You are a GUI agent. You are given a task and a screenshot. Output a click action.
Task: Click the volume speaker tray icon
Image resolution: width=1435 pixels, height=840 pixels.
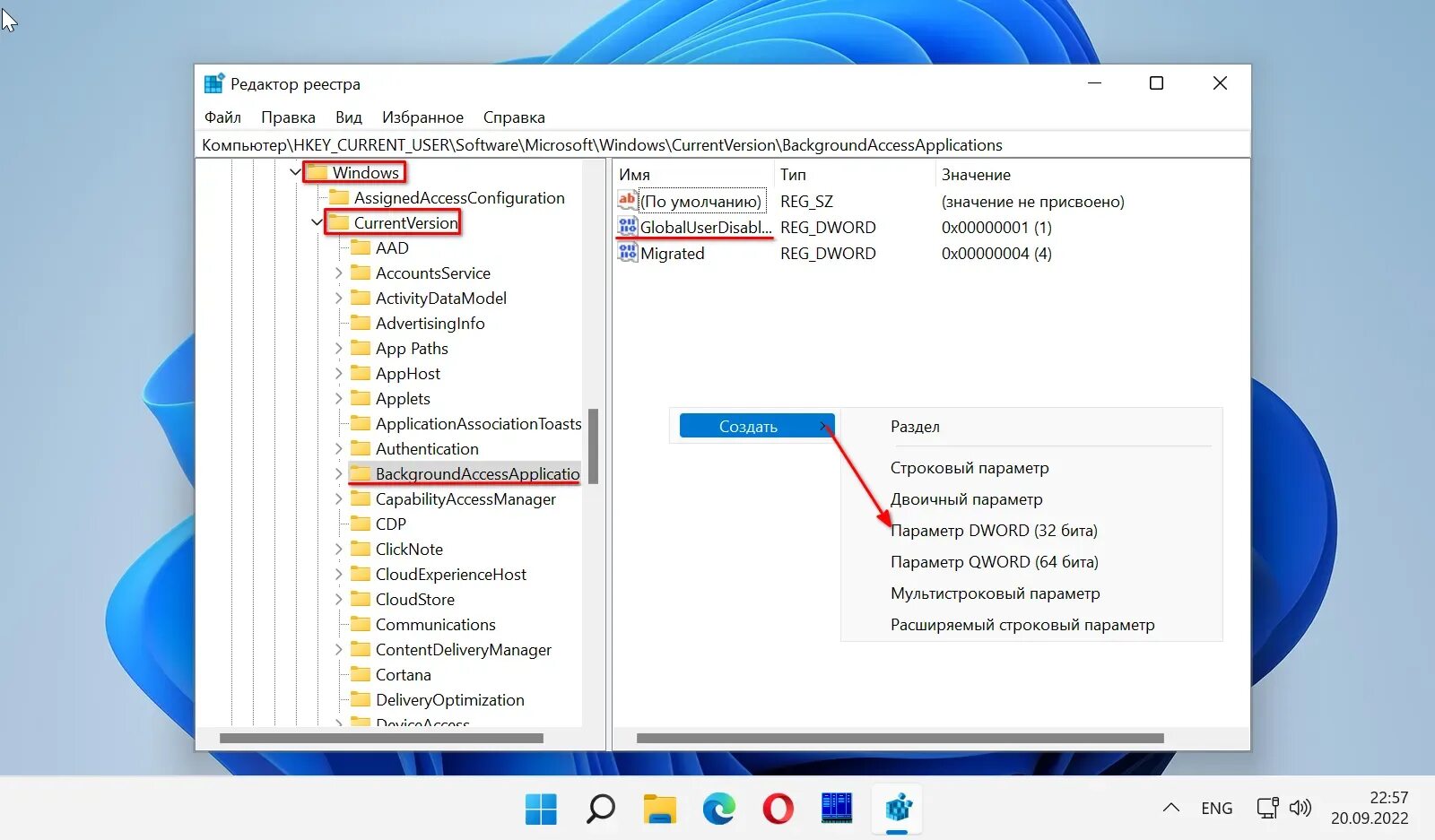(x=1300, y=808)
